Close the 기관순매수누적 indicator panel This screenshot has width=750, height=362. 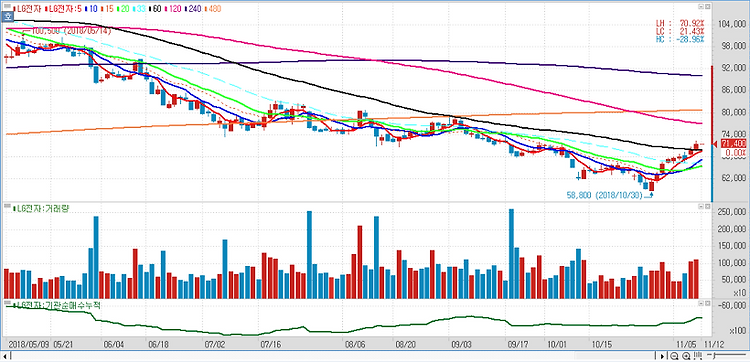coord(706,303)
